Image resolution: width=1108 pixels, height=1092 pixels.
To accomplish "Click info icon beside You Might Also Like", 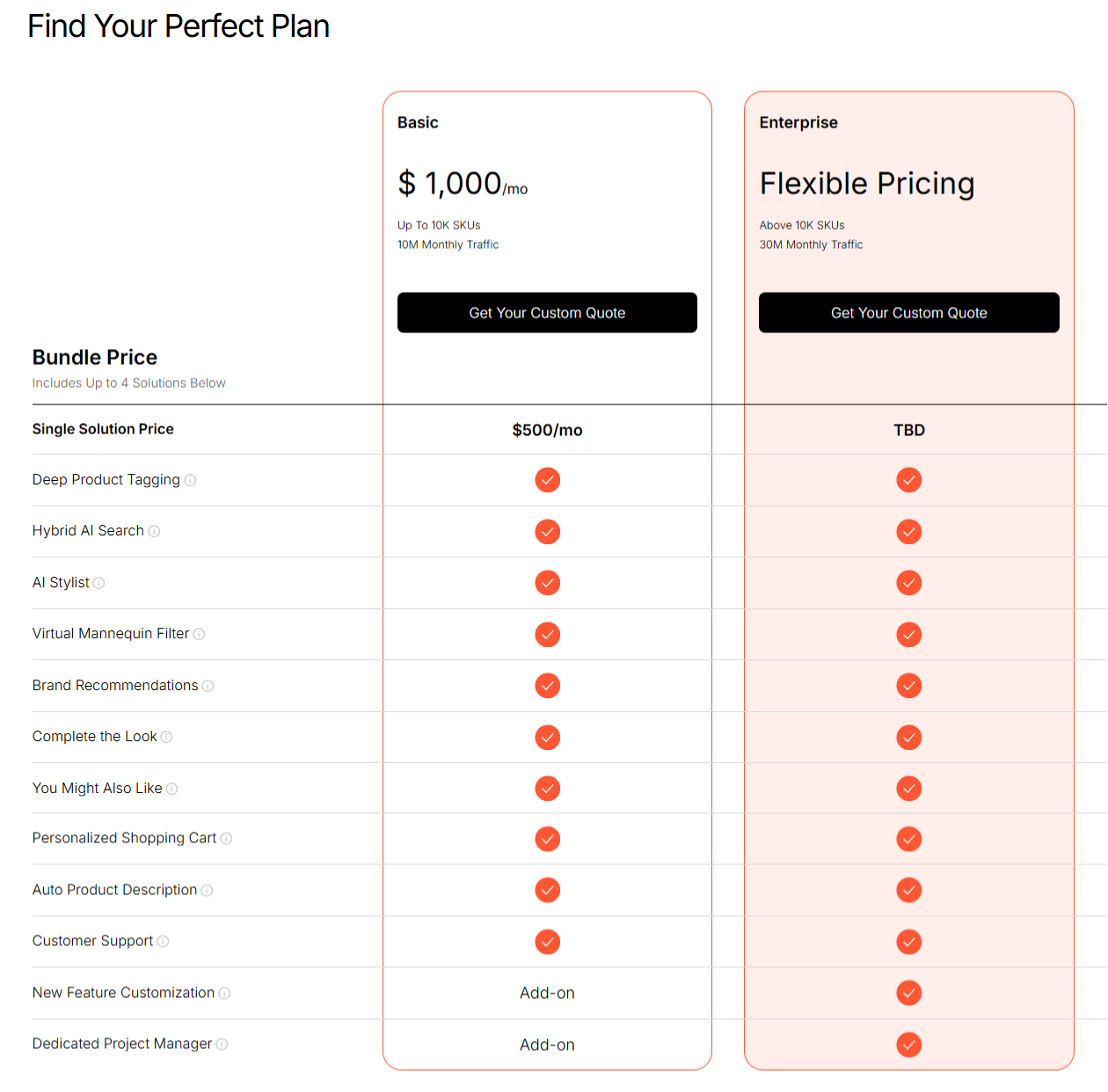I will pyautogui.click(x=171, y=789).
